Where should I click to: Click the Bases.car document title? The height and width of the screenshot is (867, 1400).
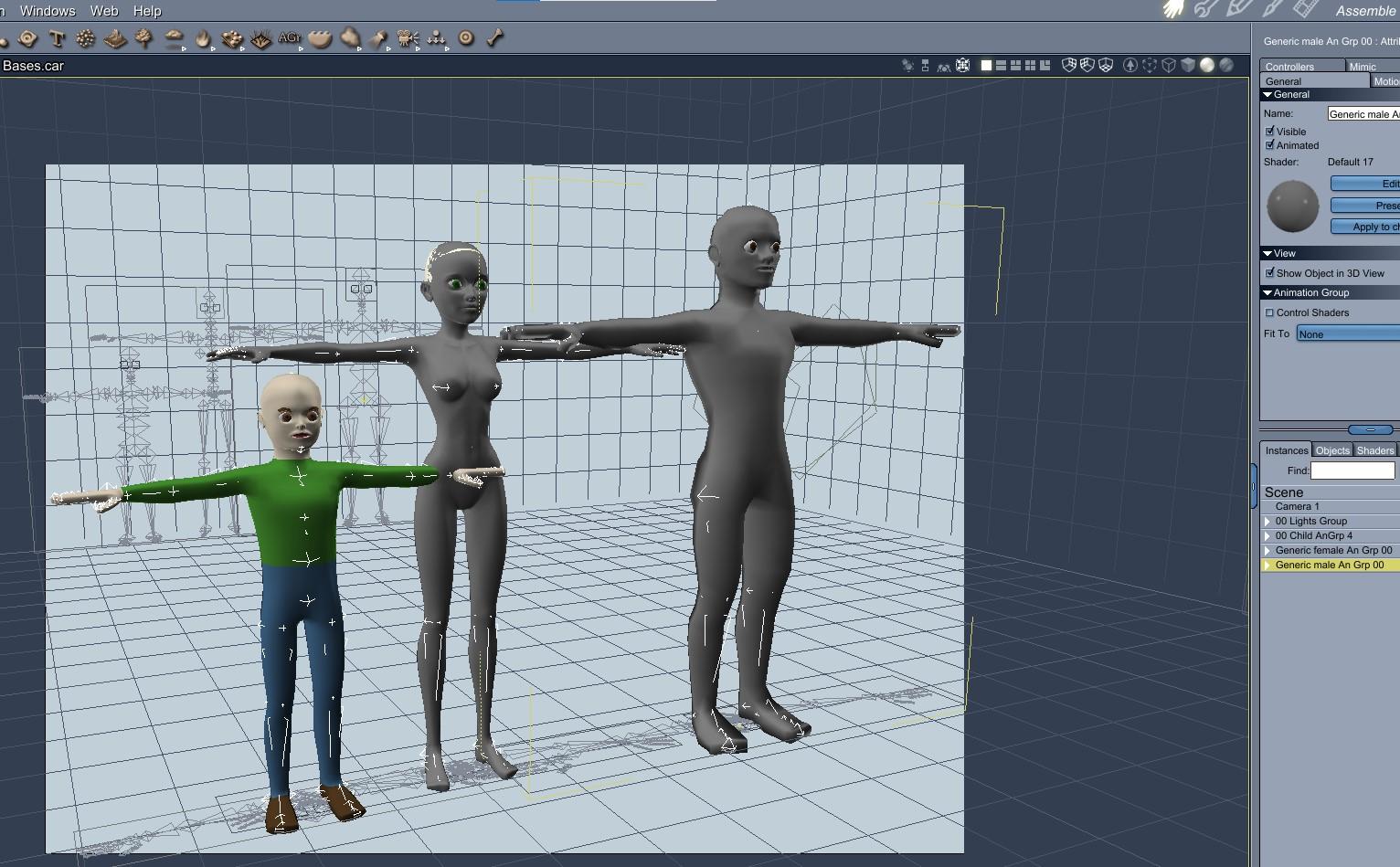[33, 66]
